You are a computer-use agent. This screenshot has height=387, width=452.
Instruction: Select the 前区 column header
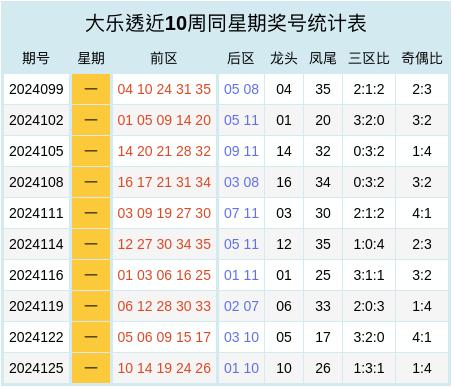164,58
